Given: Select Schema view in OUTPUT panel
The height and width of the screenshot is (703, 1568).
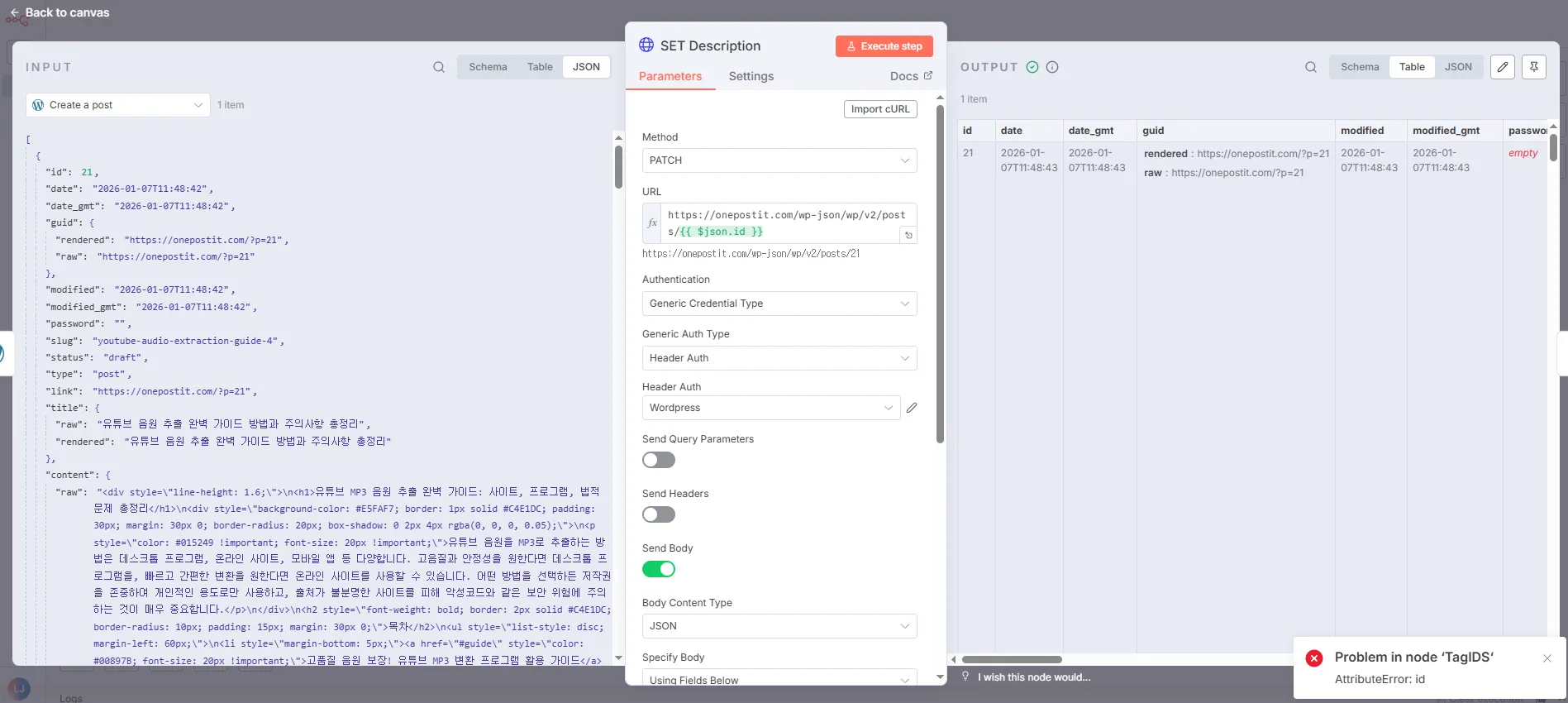Looking at the screenshot, I should (x=1360, y=67).
